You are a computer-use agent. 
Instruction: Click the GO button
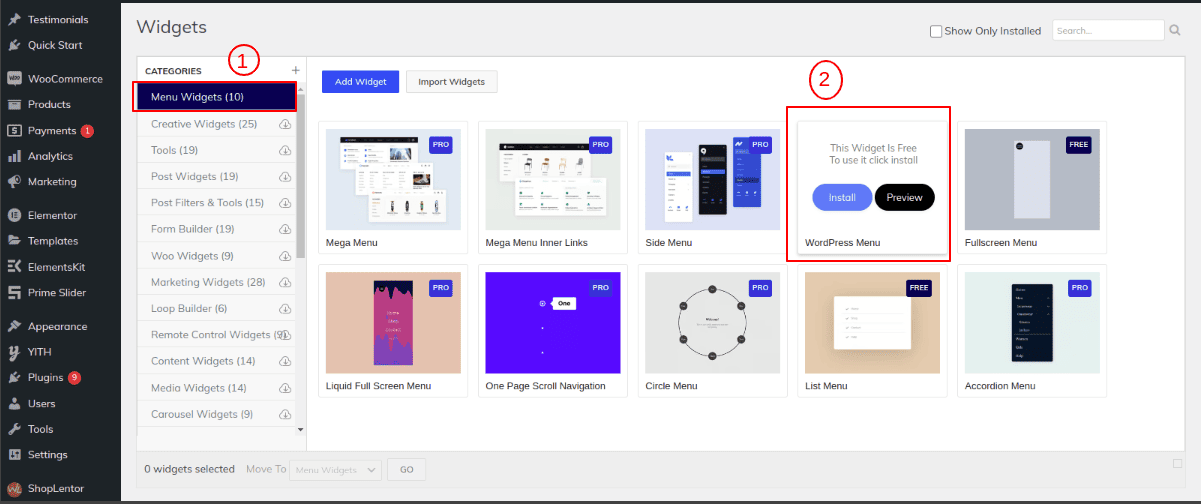click(x=406, y=469)
